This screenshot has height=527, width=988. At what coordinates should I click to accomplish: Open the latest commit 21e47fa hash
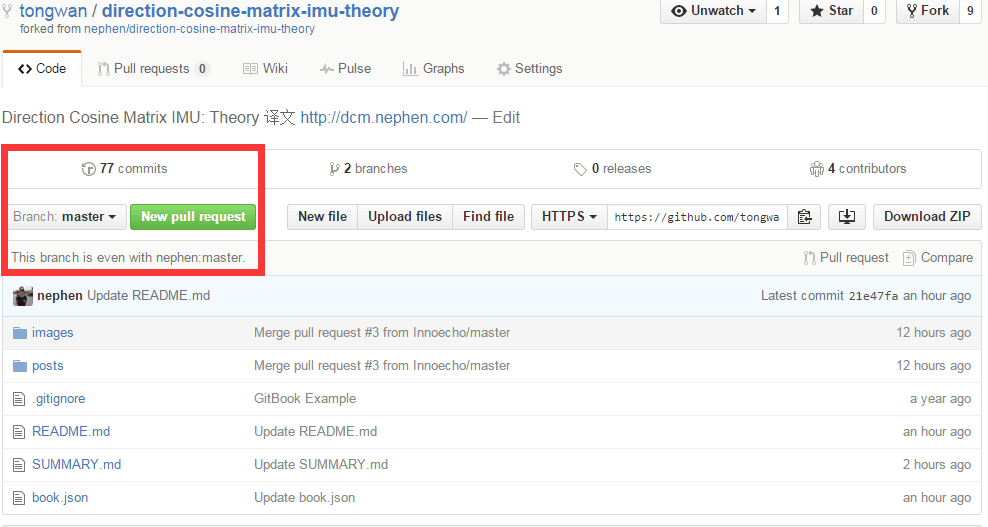tap(873, 296)
